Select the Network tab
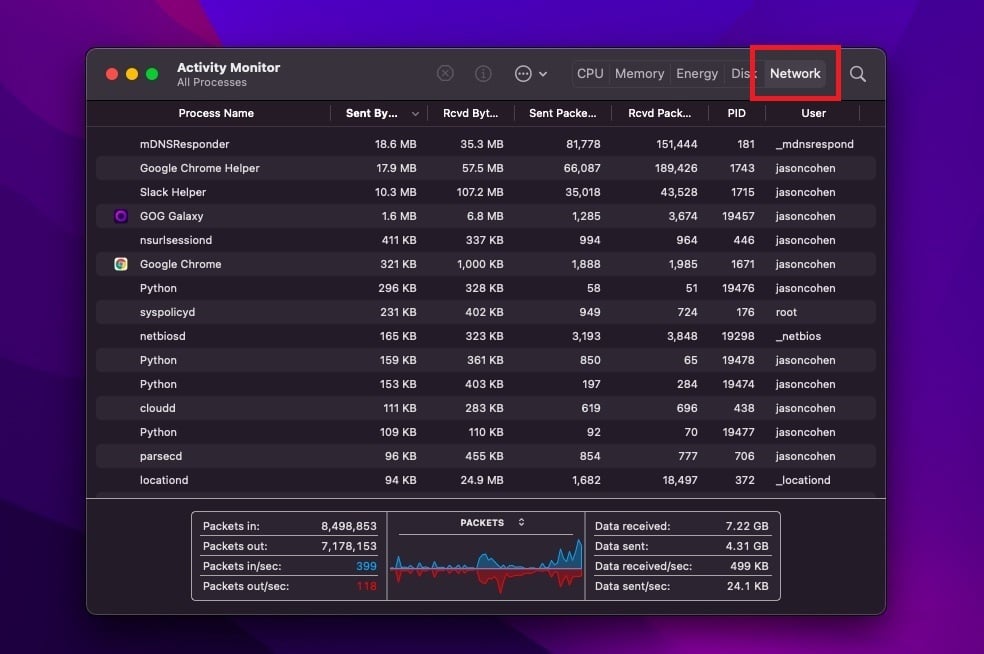The height and width of the screenshot is (654, 984). pyautogui.click(x=794, y=73)
